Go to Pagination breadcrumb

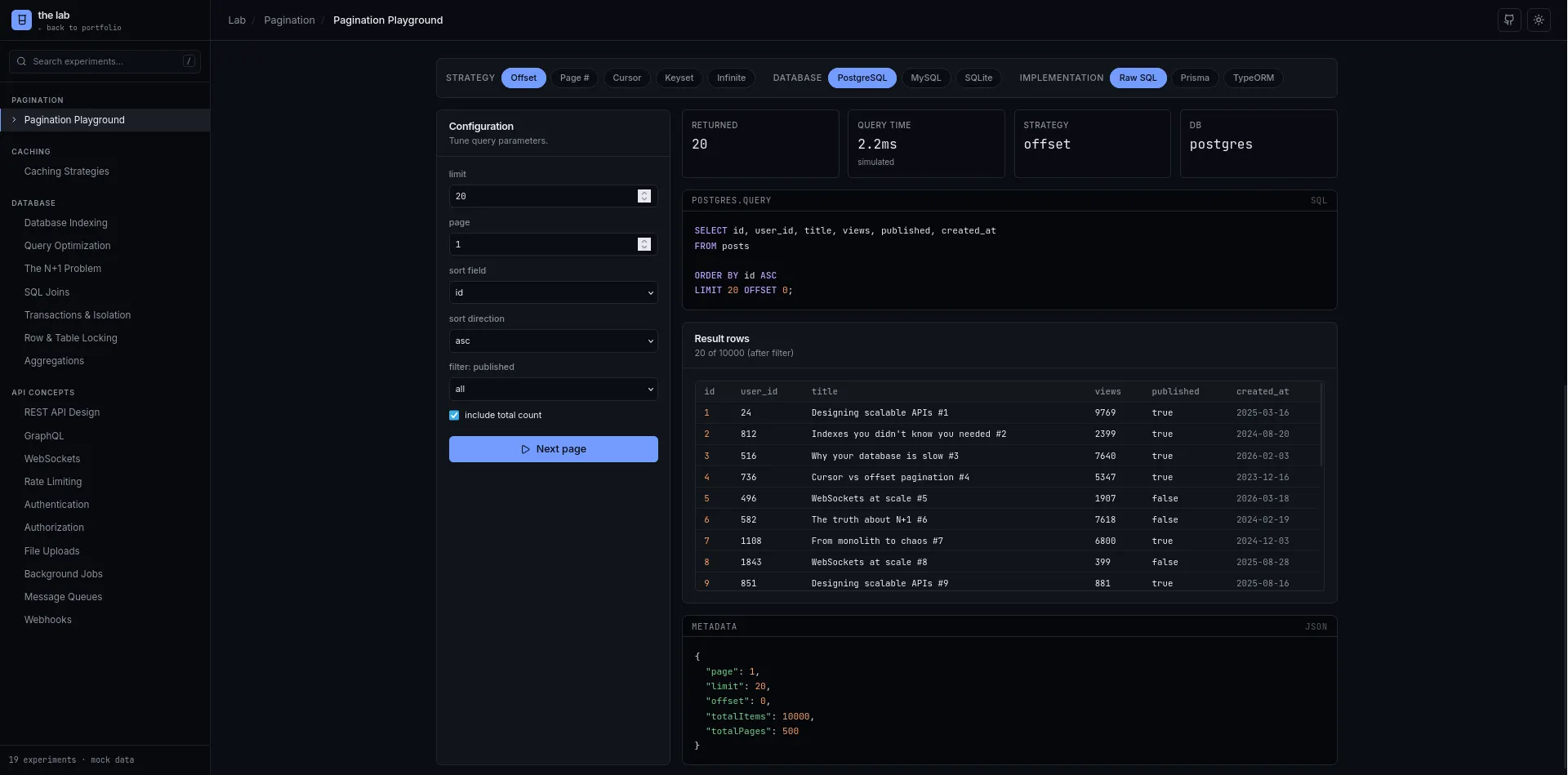(289, 20)
